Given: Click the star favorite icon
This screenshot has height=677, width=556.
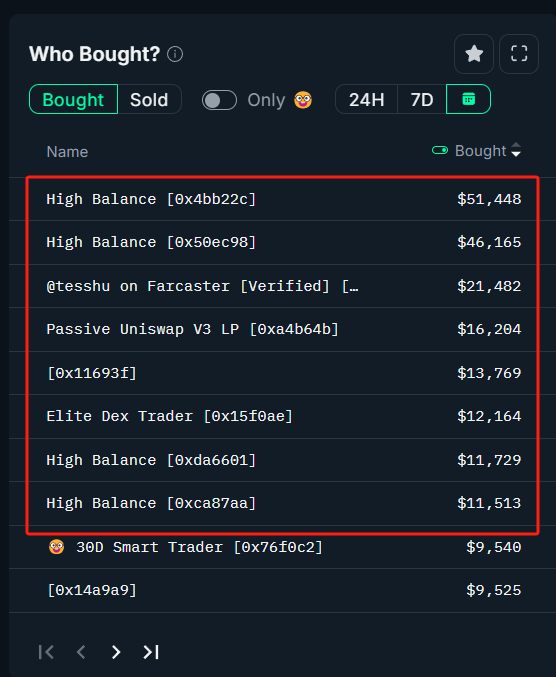Looking at the screenshot, I should pos(474,54).
